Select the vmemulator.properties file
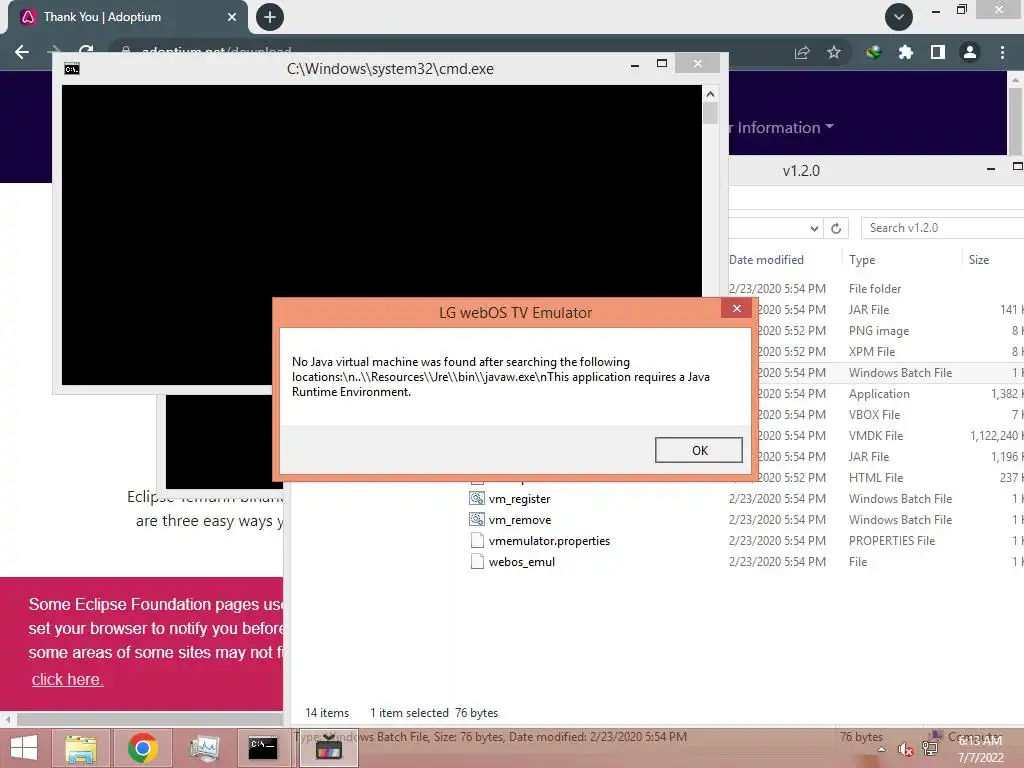 click(549, 541)
